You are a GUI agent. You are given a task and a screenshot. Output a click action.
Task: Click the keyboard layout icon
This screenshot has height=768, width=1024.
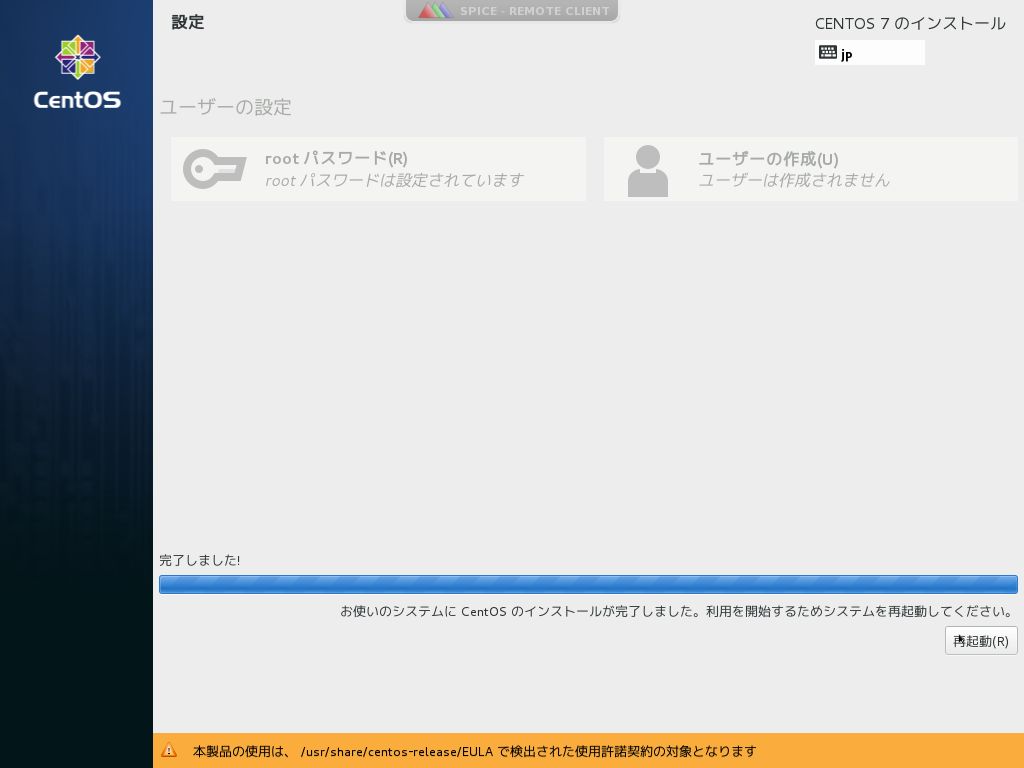[x=828, y=53]
